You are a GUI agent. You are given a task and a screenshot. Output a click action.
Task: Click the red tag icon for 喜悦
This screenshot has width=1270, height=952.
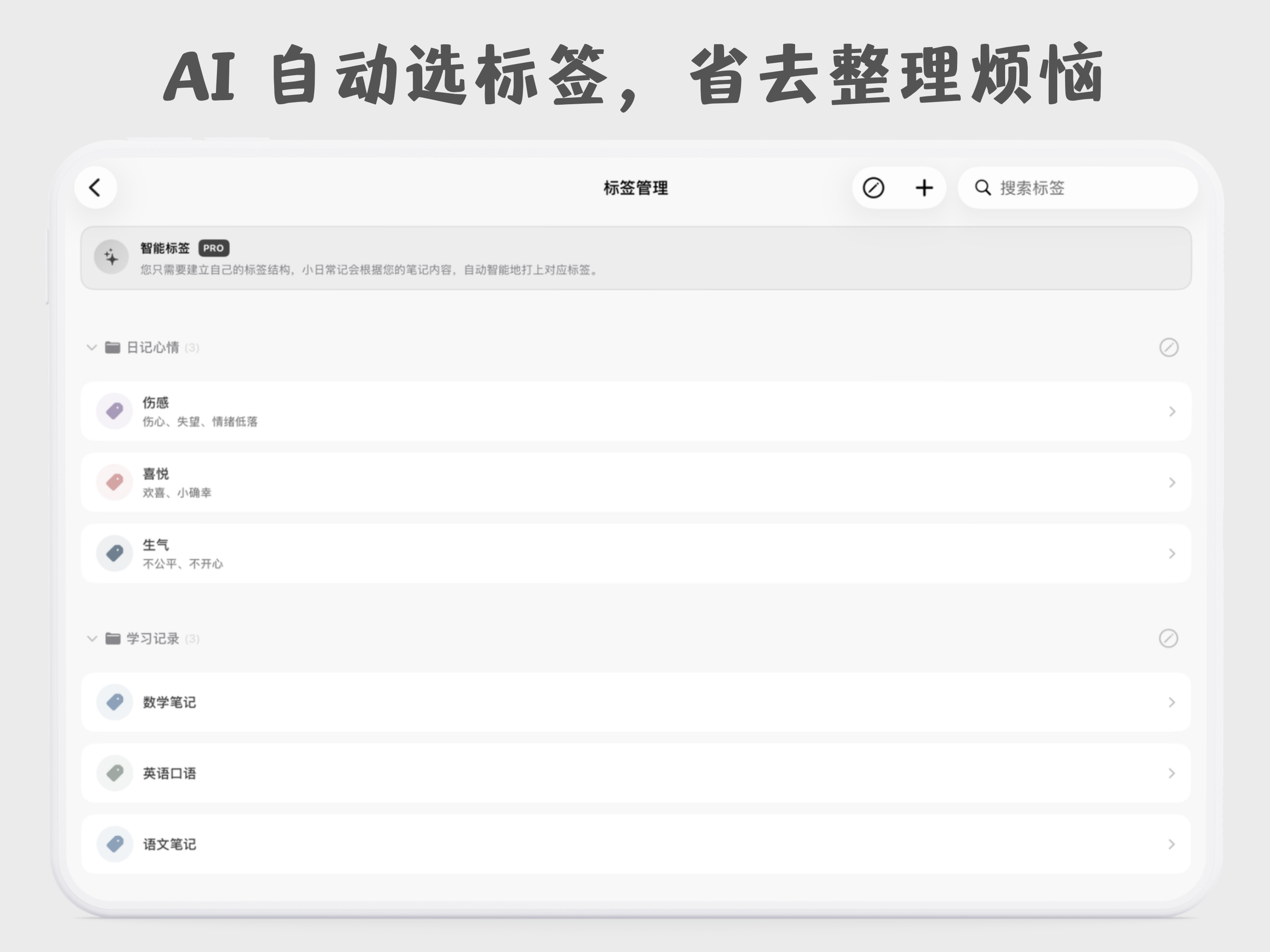pos(115,482)
